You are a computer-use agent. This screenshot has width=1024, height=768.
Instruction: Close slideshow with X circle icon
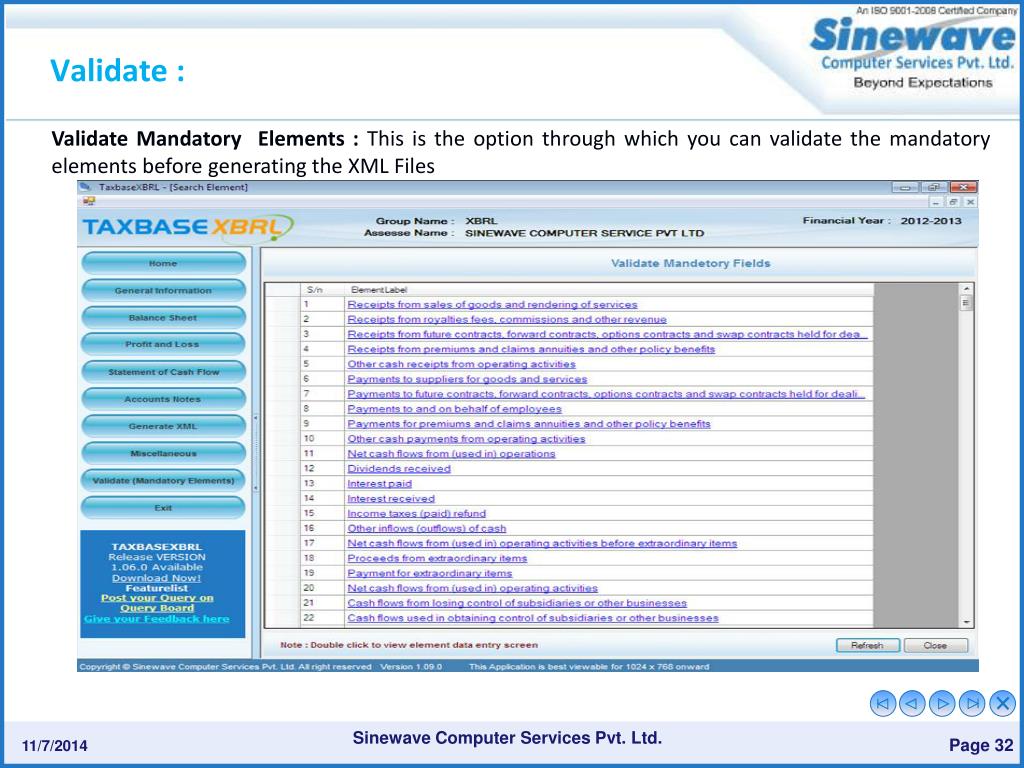(x=1002, y=703)
